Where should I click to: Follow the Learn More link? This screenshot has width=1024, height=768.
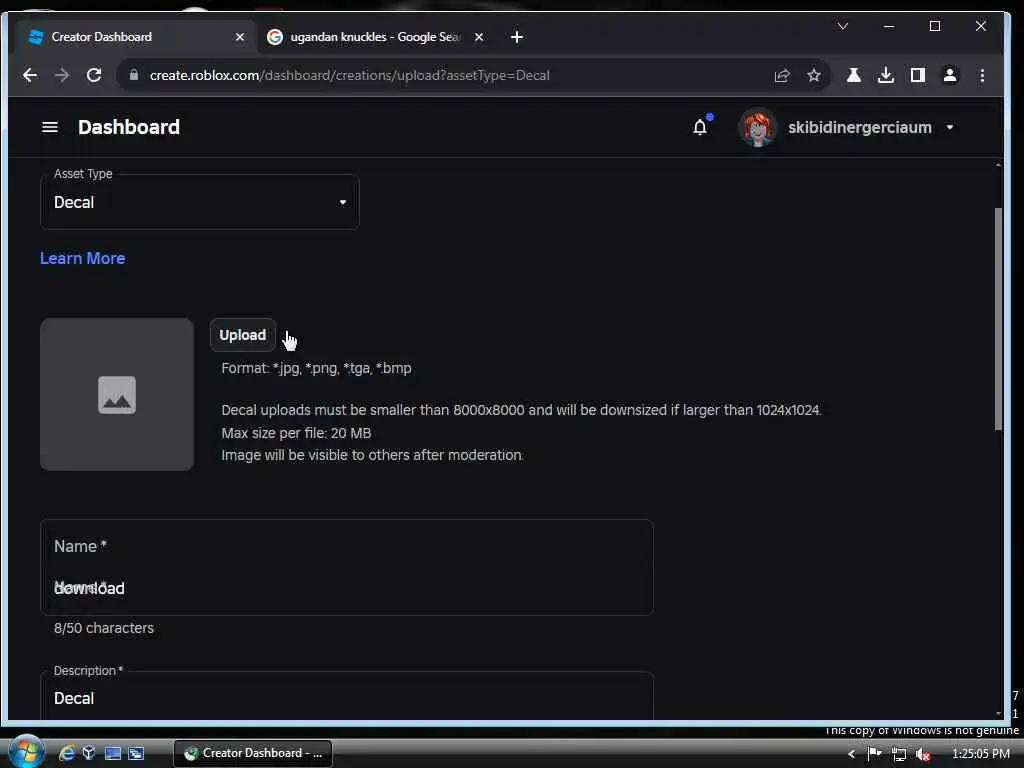coord(82,258)
